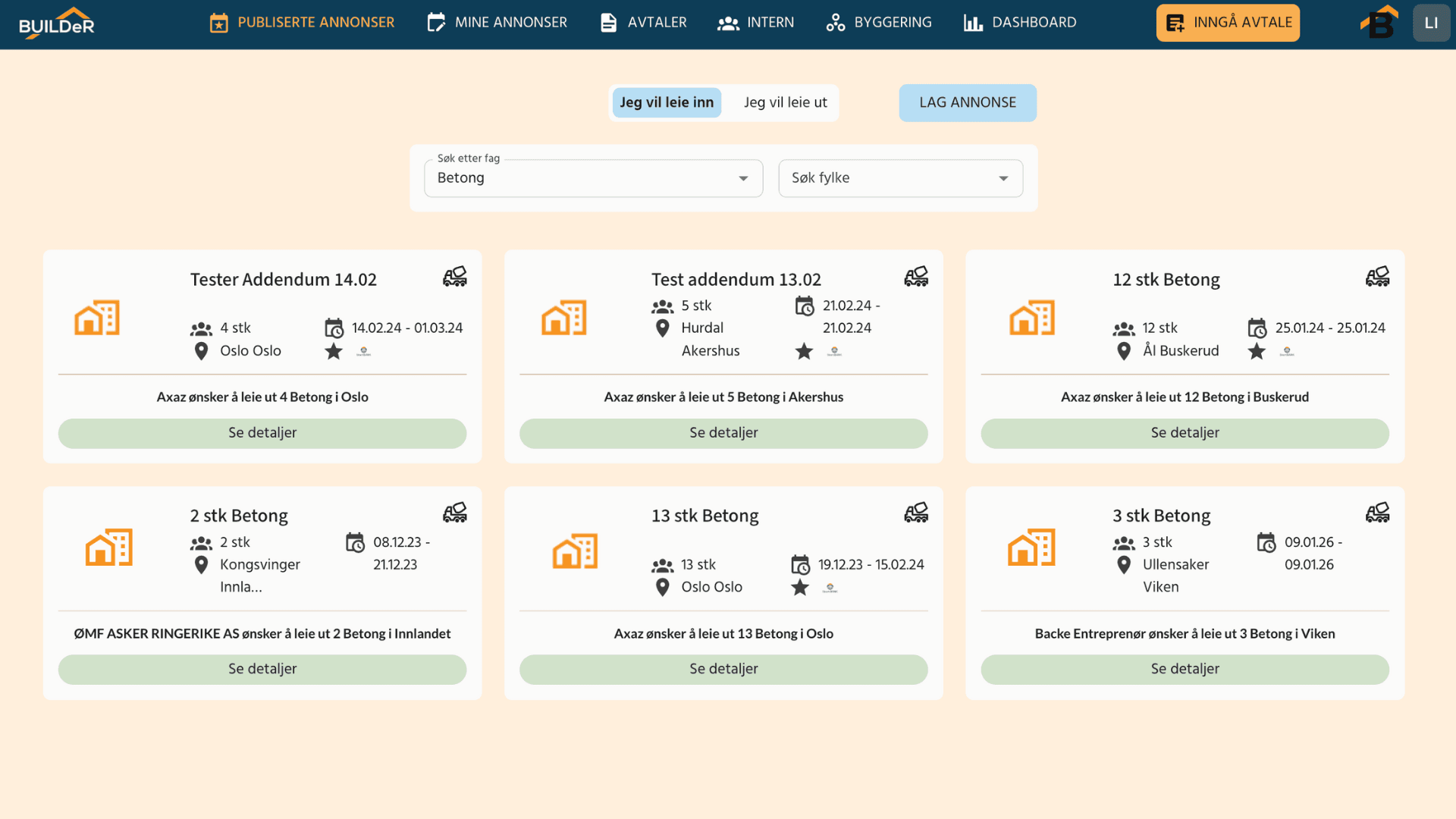Open the LI user avatar
Viewport: 1456px width, 819px height.
pos(1431,22)
